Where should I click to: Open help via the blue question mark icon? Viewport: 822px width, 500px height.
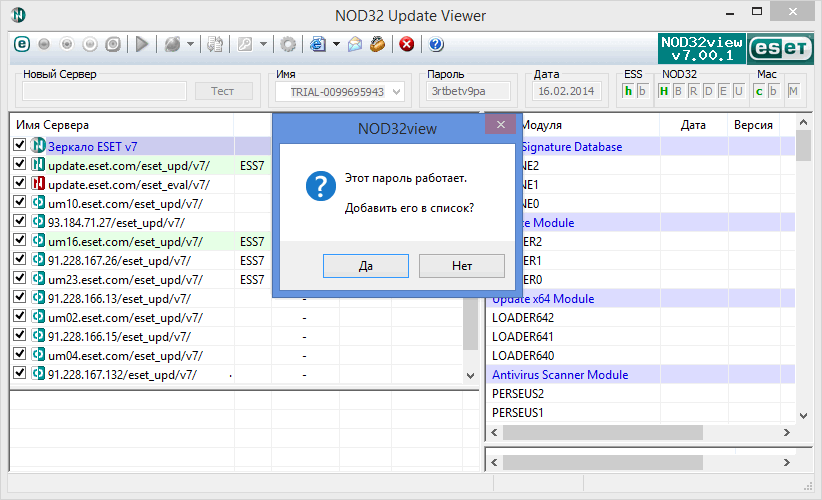pos(436,44)
